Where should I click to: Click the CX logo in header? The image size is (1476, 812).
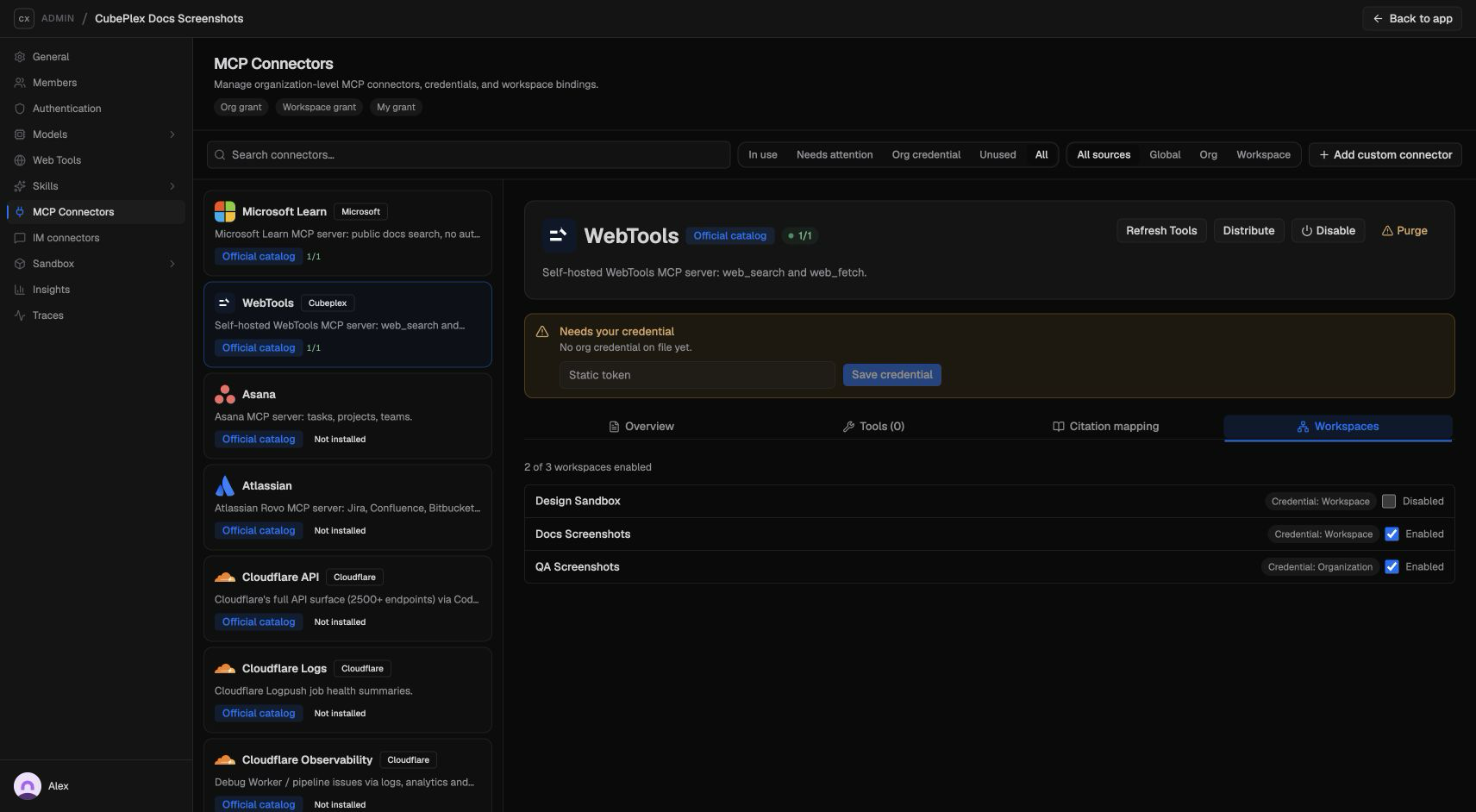coord(24,18)
